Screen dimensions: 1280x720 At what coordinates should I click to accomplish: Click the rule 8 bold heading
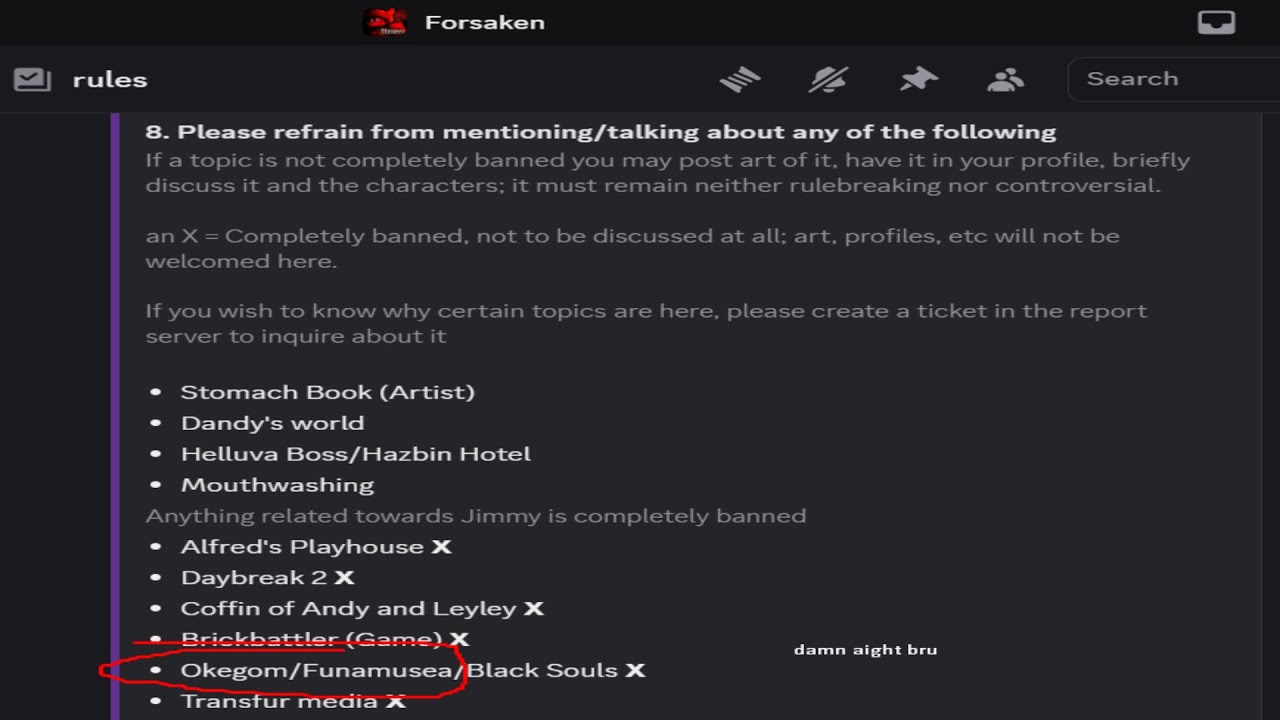600,132
